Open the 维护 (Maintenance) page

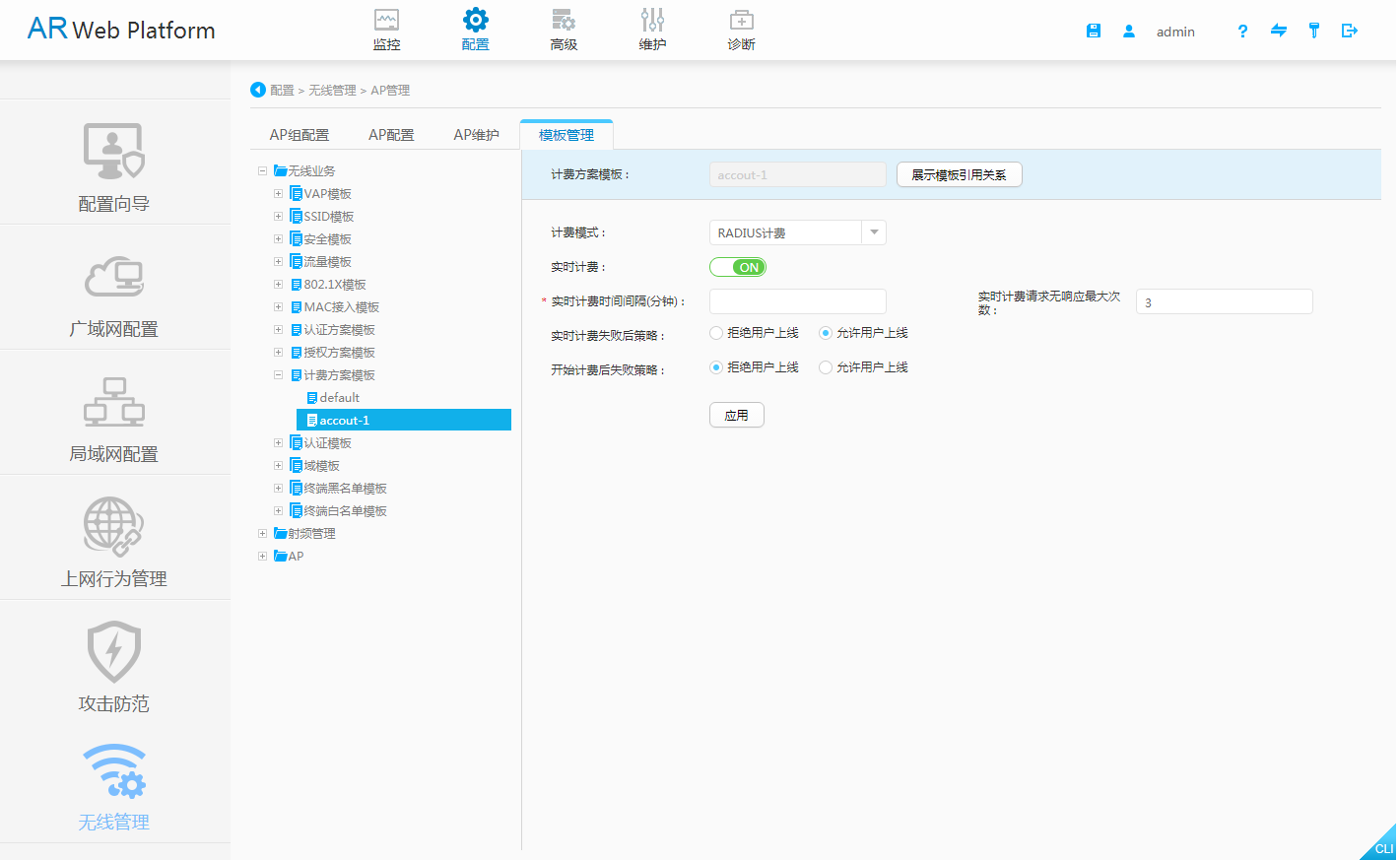click(x=652, y=28)
